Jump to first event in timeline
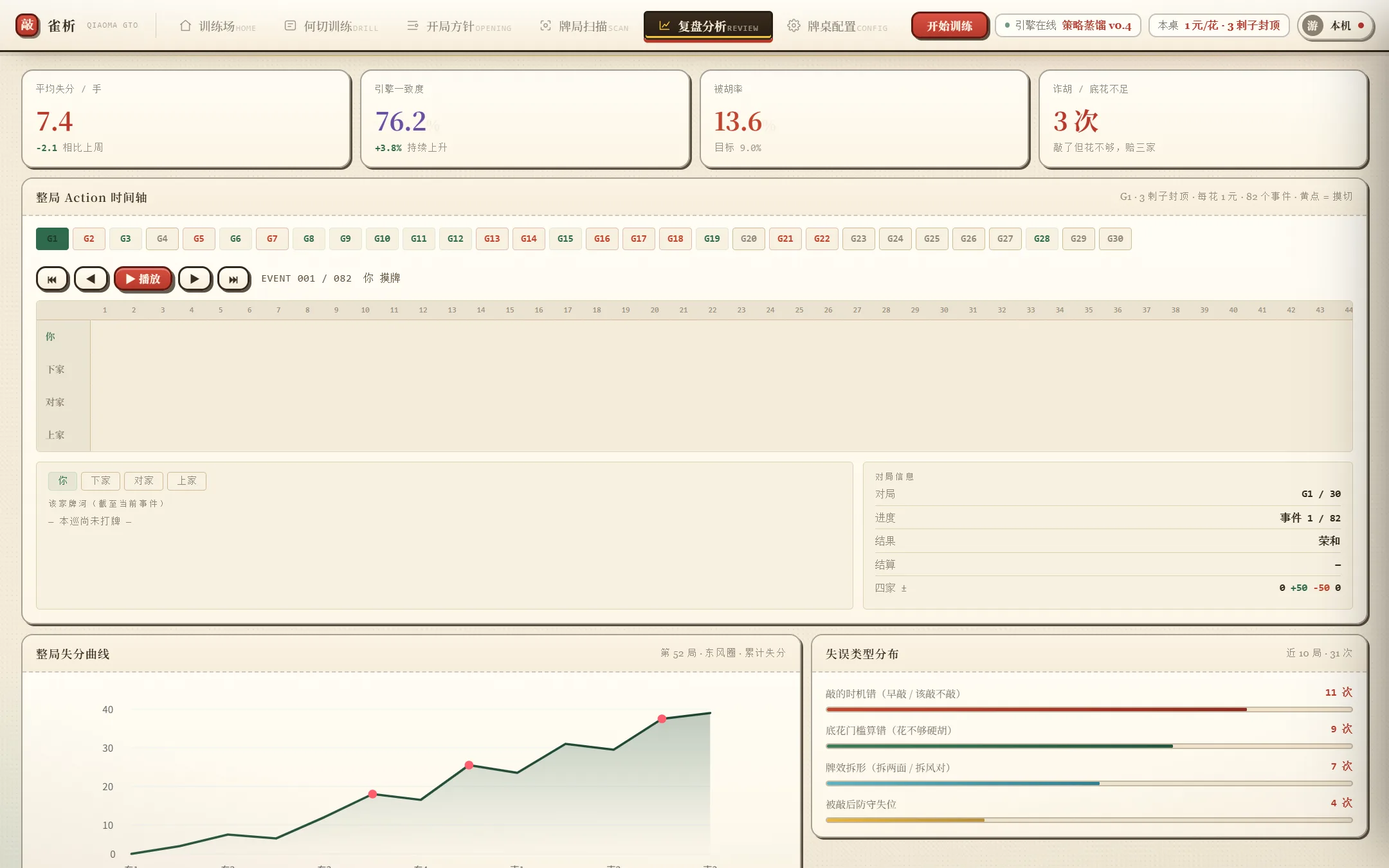The height and width of the screenshot is (868, 1389). 52,279
